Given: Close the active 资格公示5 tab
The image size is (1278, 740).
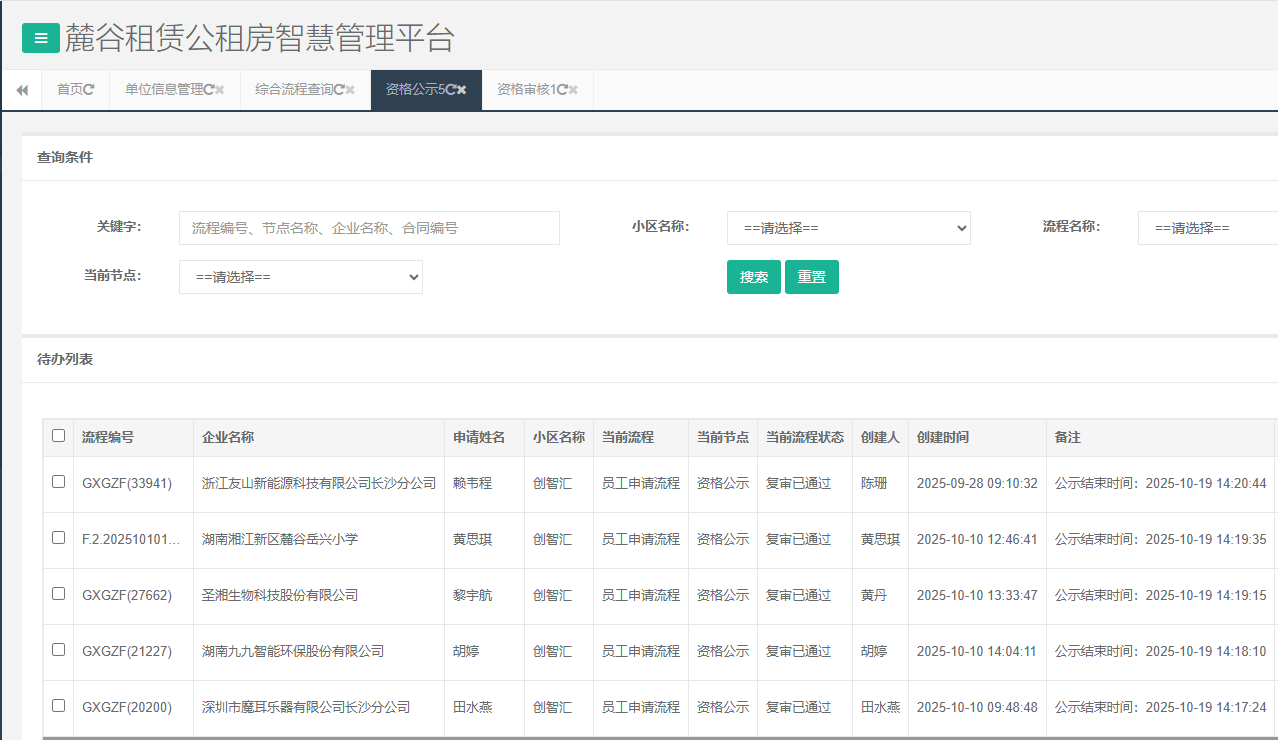Looking at the screenshot, I should (462, 90).
